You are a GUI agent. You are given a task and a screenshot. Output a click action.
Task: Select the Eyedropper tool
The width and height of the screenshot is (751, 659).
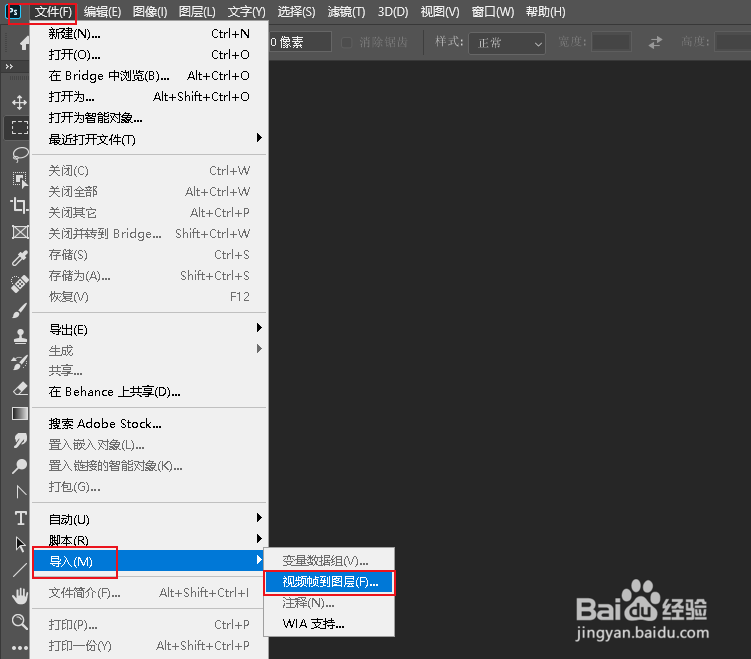click(19, 258)
